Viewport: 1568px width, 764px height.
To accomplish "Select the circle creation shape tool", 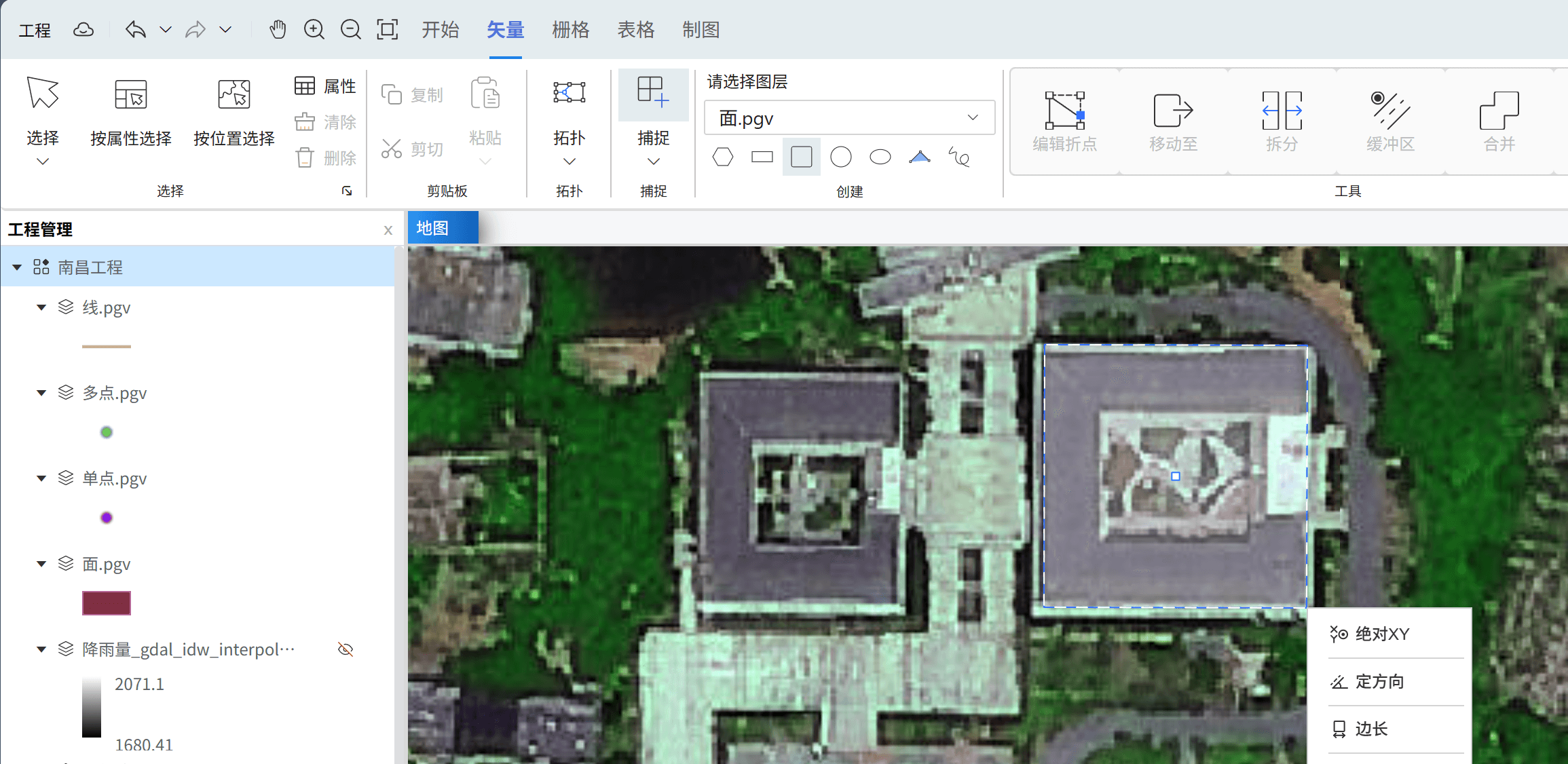I will (x=840, y=156).
